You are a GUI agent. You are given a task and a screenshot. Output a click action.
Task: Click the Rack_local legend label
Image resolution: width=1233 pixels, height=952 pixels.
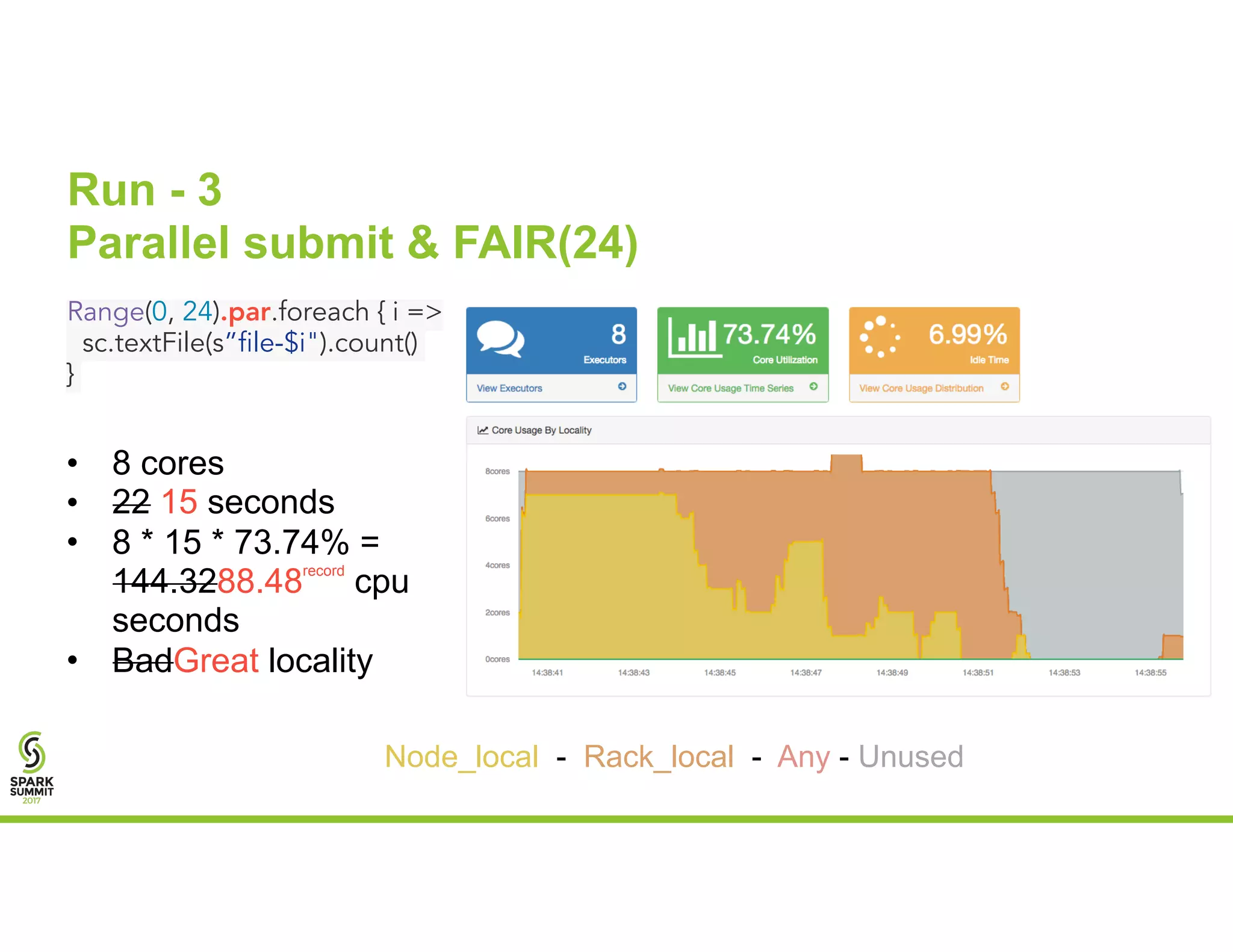[x=659, y=757]
